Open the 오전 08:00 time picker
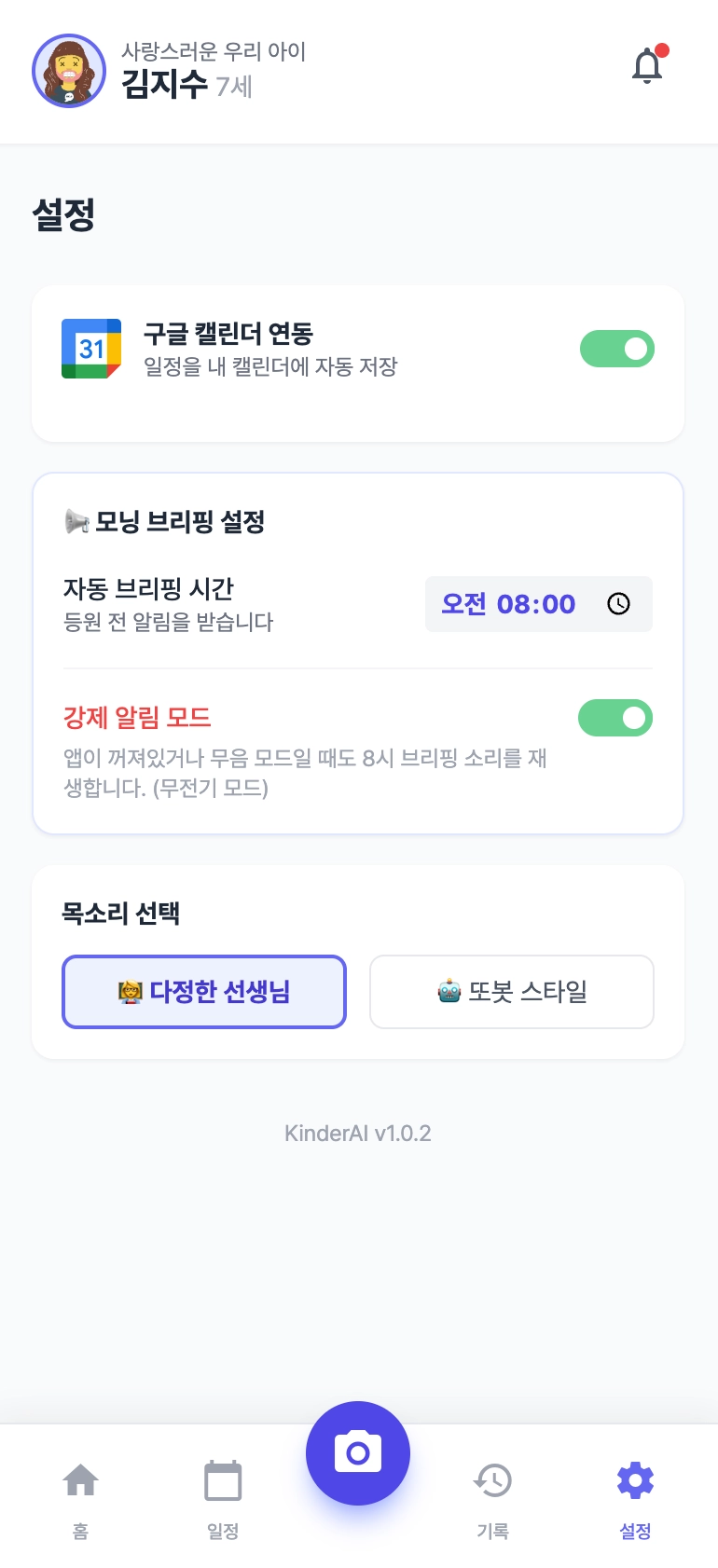 509,604
